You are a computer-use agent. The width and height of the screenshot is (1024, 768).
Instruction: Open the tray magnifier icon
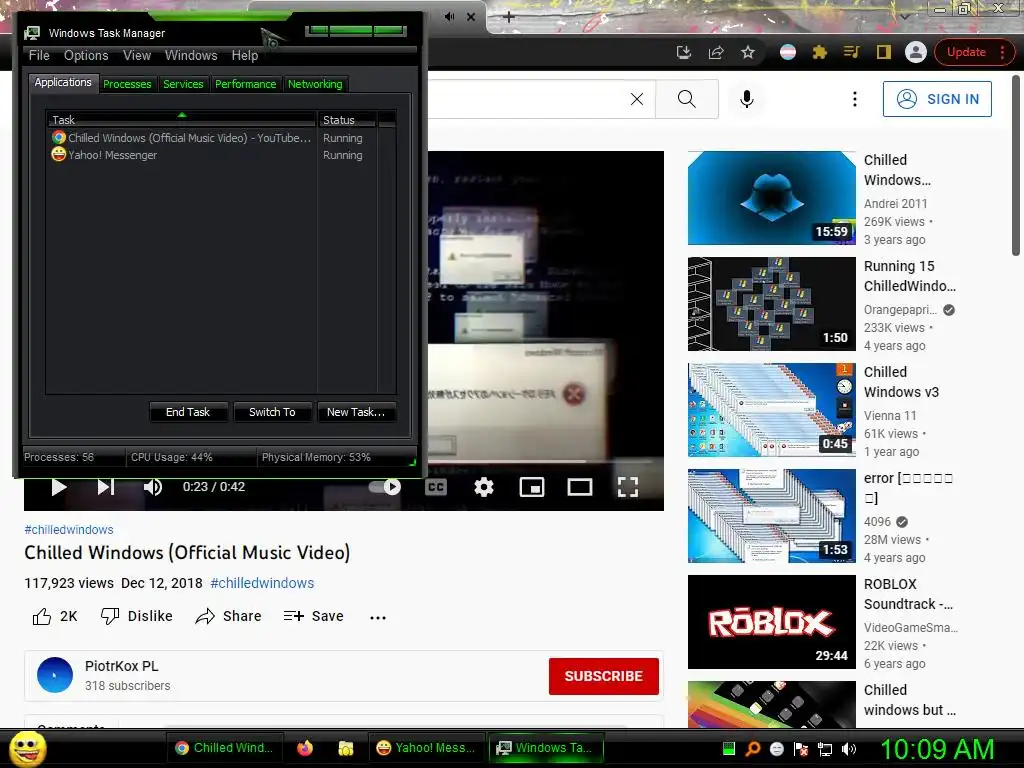pos(752,749)
